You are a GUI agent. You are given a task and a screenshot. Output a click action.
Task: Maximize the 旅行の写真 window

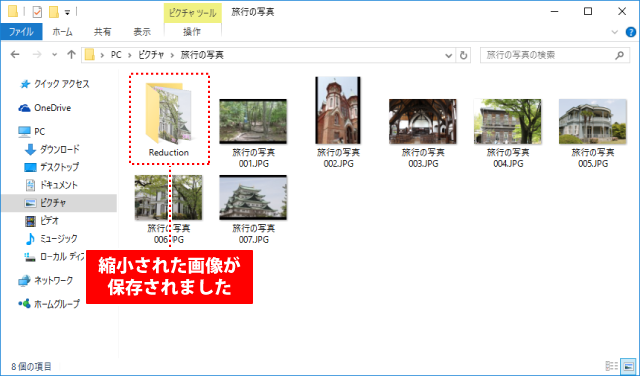(588, 11)
